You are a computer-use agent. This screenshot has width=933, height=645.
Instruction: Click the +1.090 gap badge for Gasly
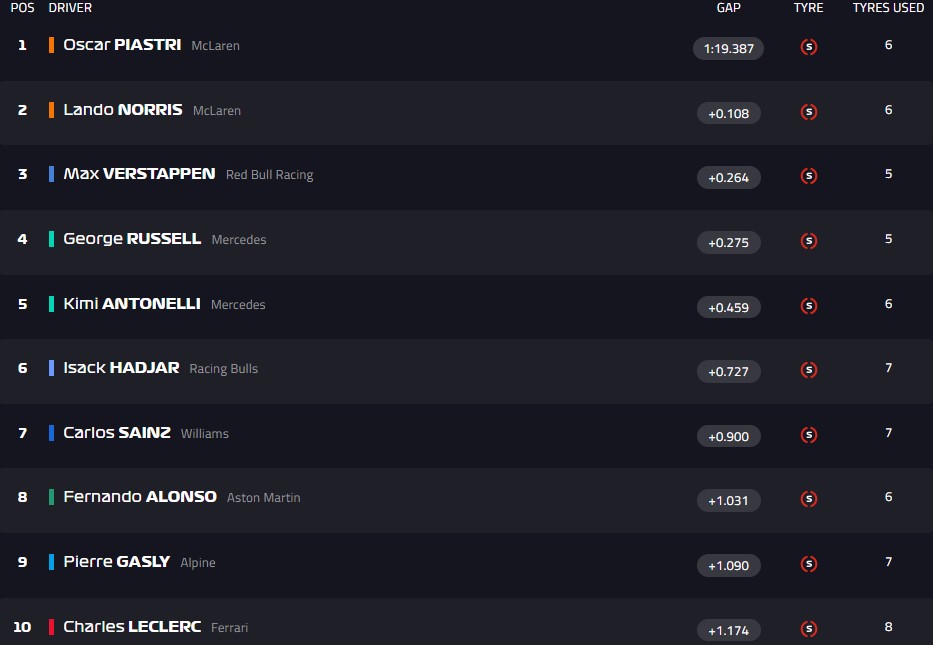coord(728,565)
